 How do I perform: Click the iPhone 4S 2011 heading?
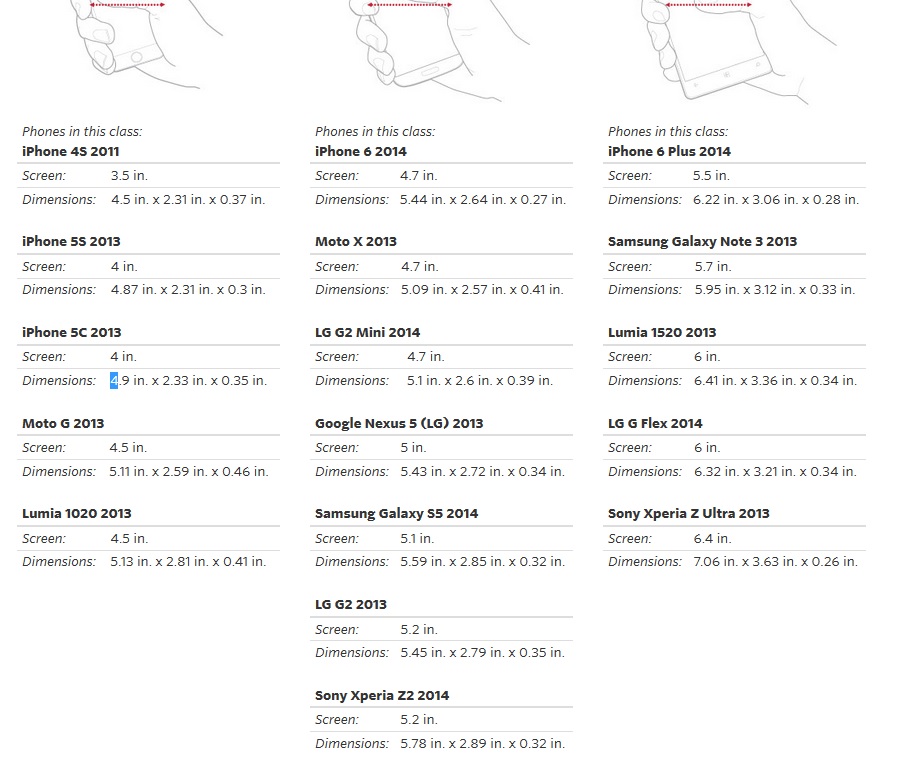click(70, 152)
